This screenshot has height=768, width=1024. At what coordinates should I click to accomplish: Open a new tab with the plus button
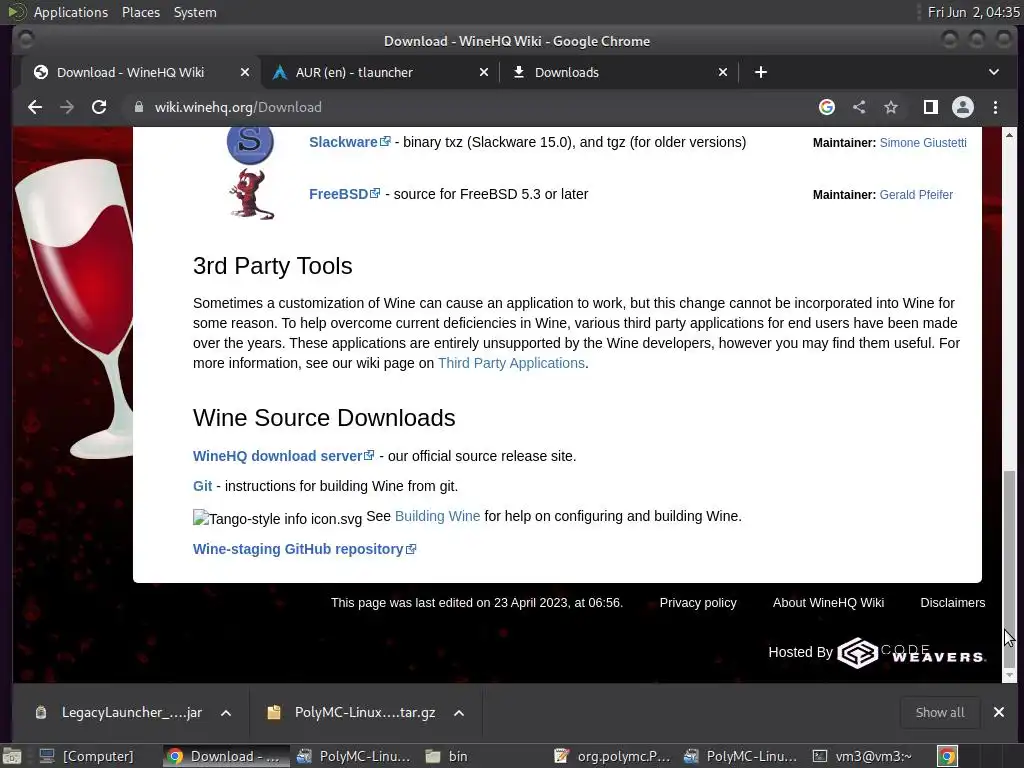coord(761,72)
